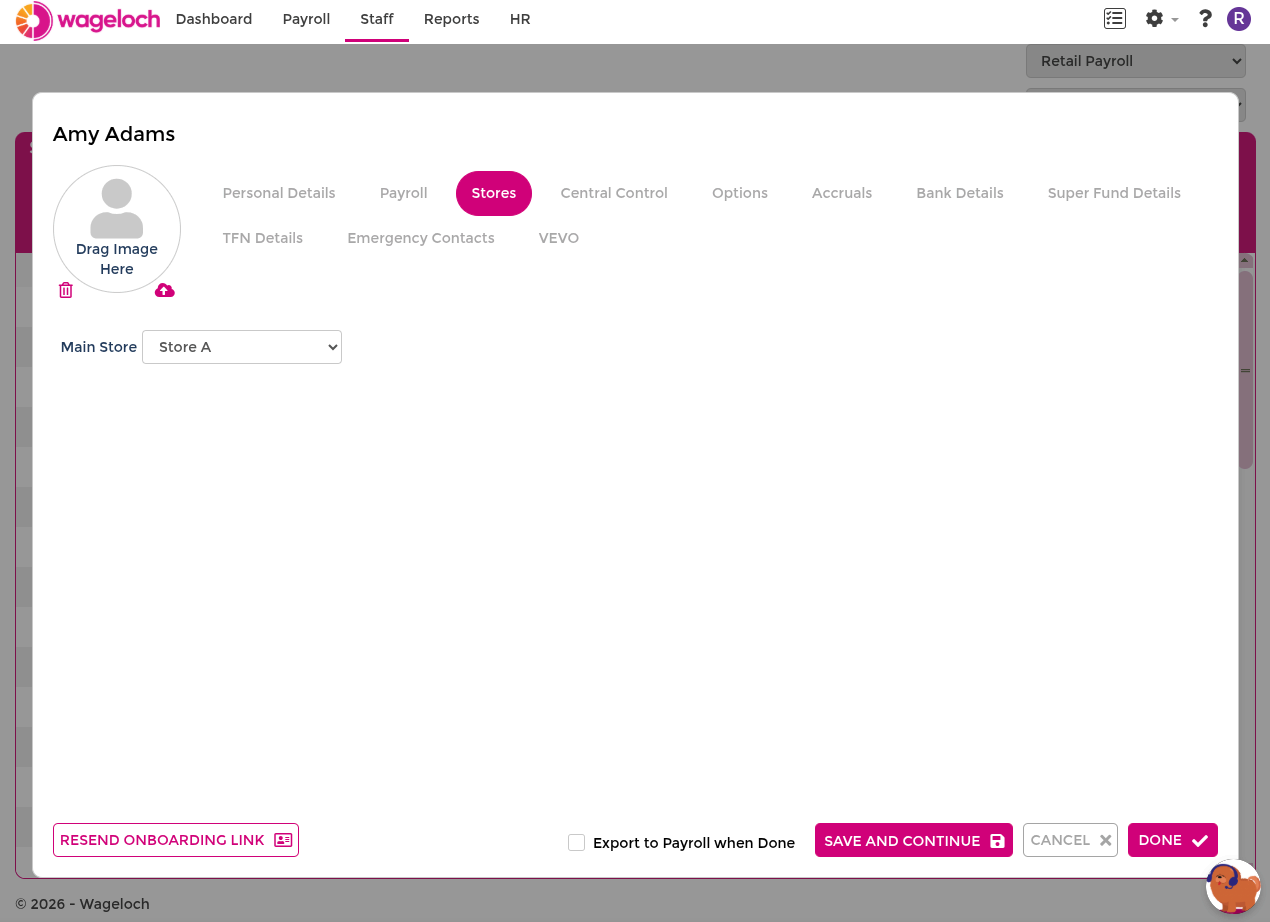Open the Staff menu

(377, 19)
